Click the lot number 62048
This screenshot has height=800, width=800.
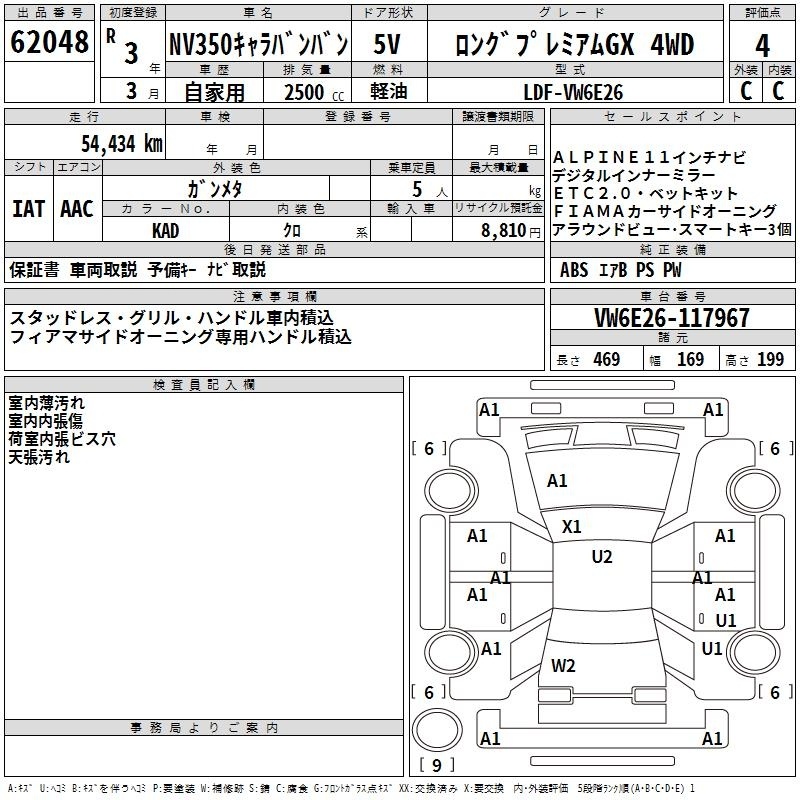coord(48,44)
